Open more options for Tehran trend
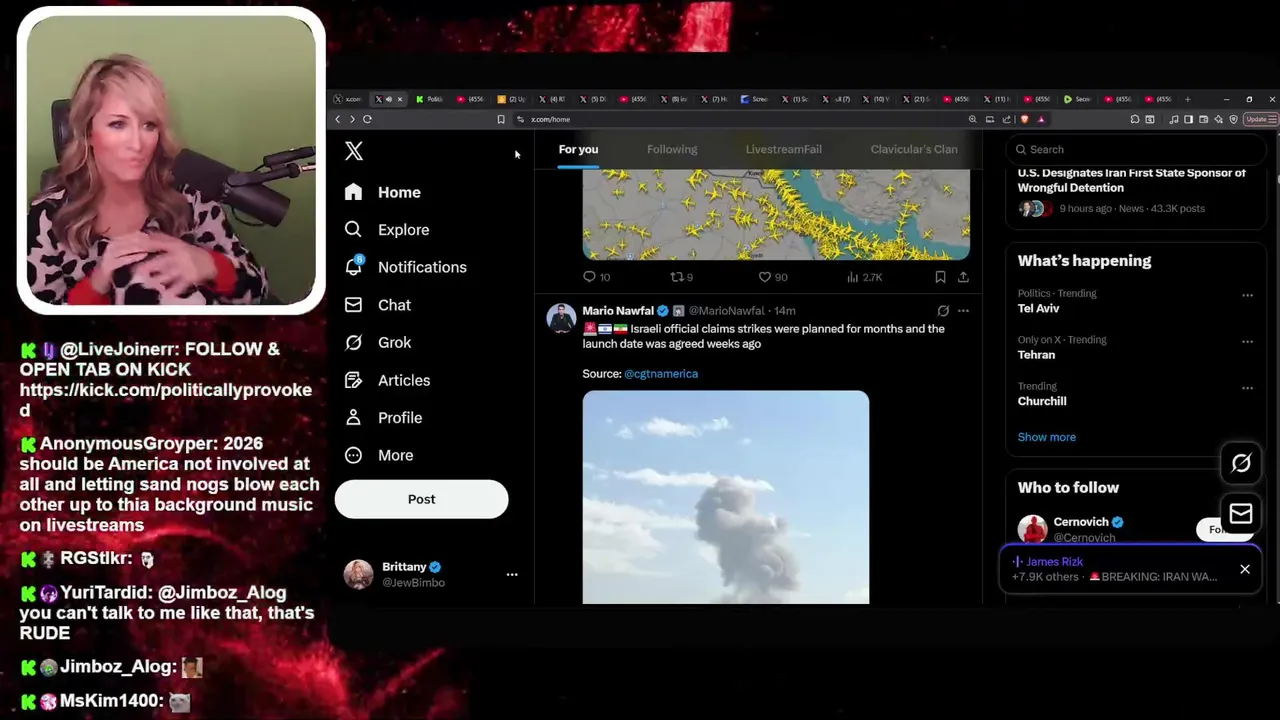Viewport: 1280px width, 720px height. point(1247,341)
